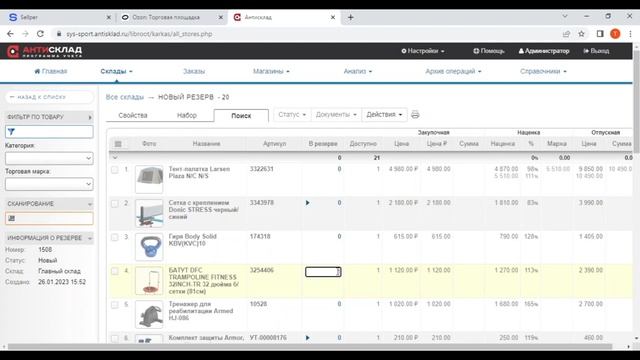Viewport: 640px width, 360px height.
Task: Open Архив операций menu
Action: point(453,71)
